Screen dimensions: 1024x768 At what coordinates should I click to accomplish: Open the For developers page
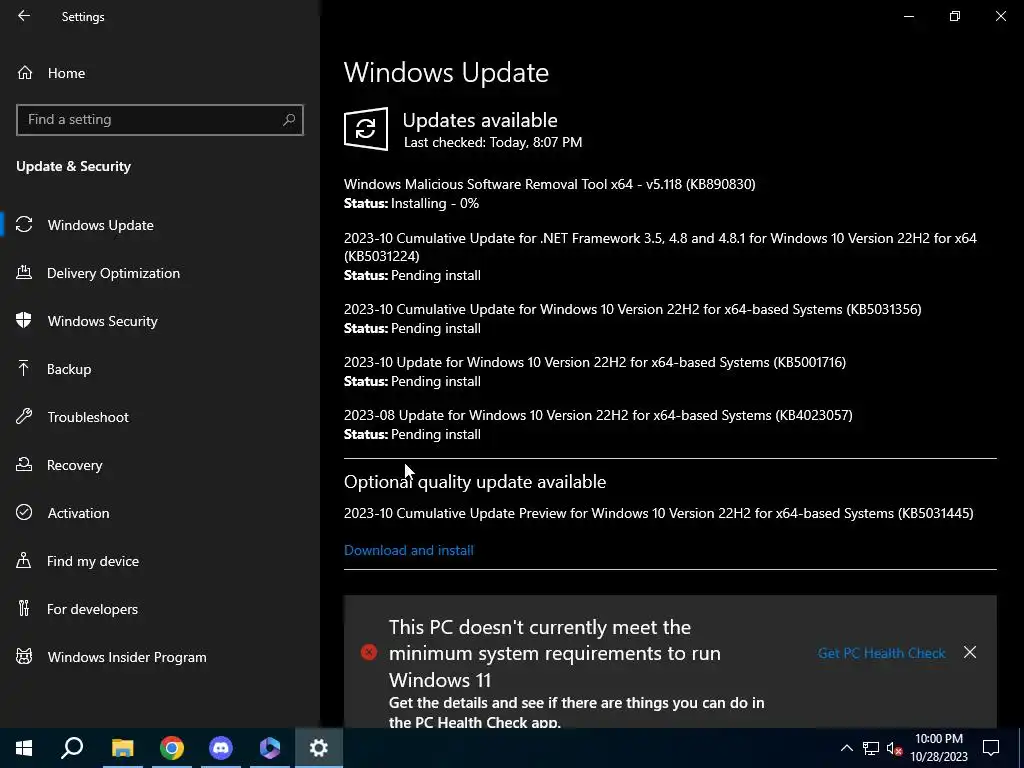92,609
